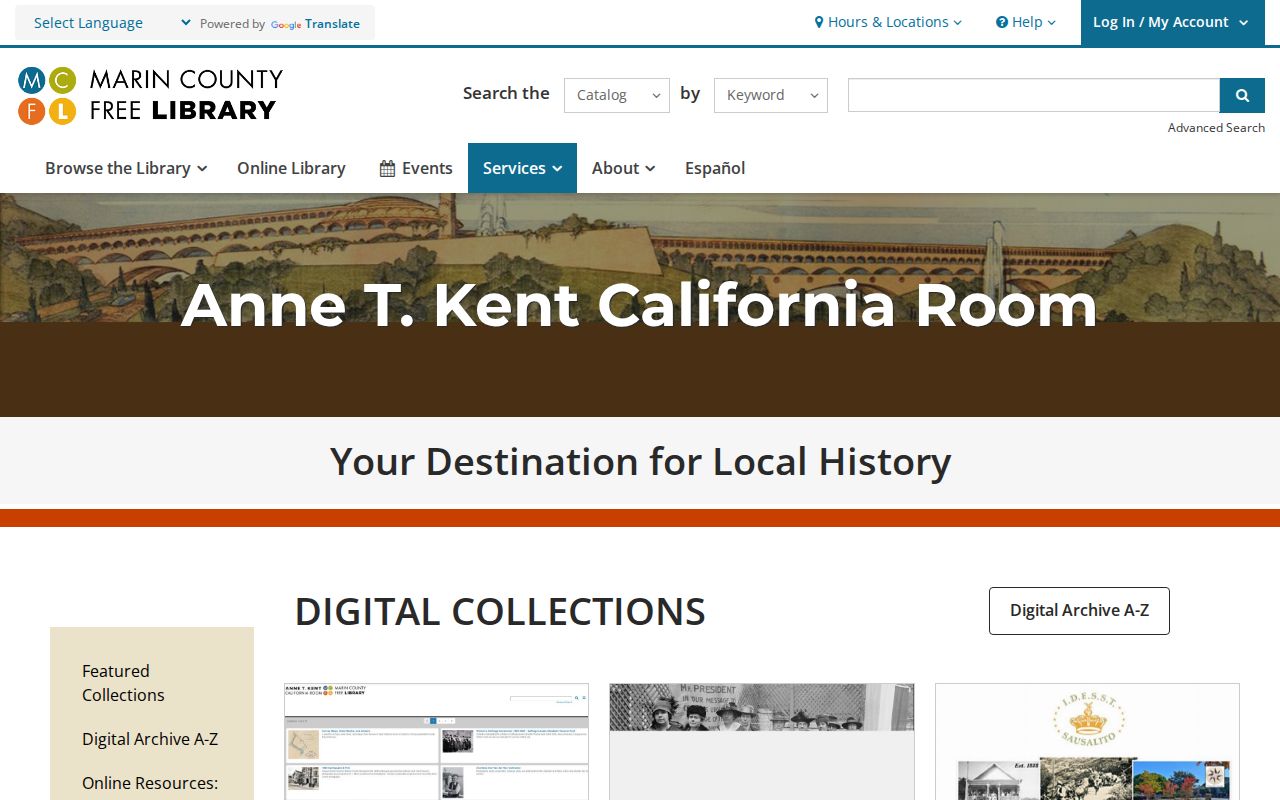The image size is (1280, 800).
Task: Focus the catalog search text field
Action: 1034,95
